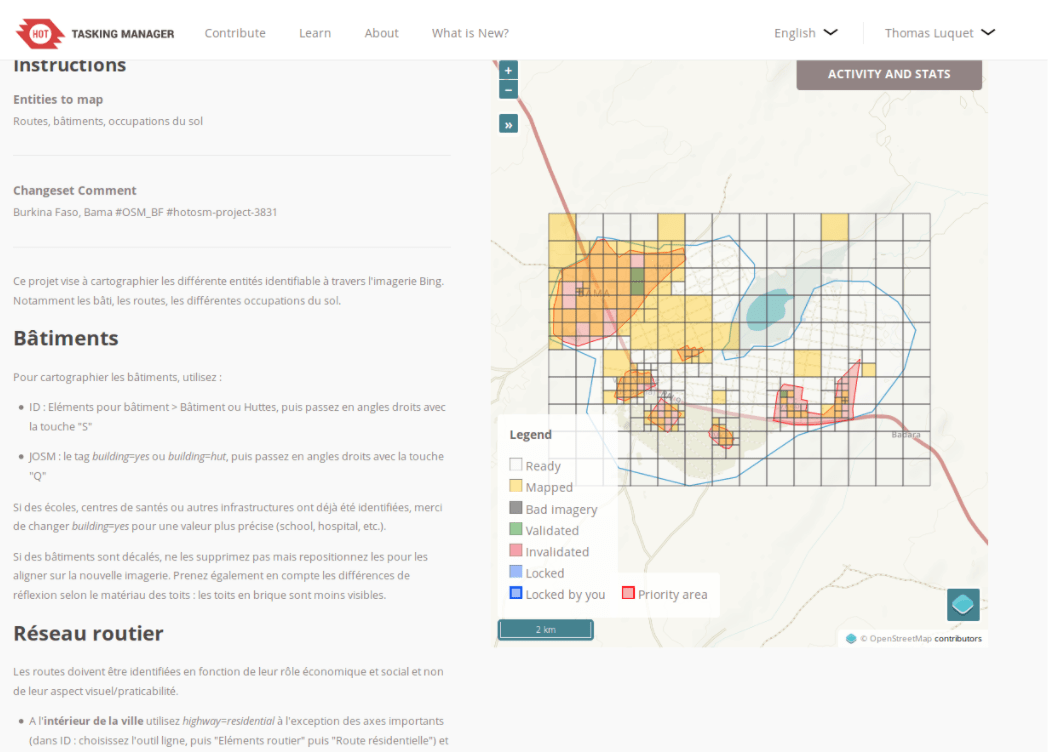Viewport: 1062px width, 752px height.
Task: Open the About page
Action: [x=381, y=33]
